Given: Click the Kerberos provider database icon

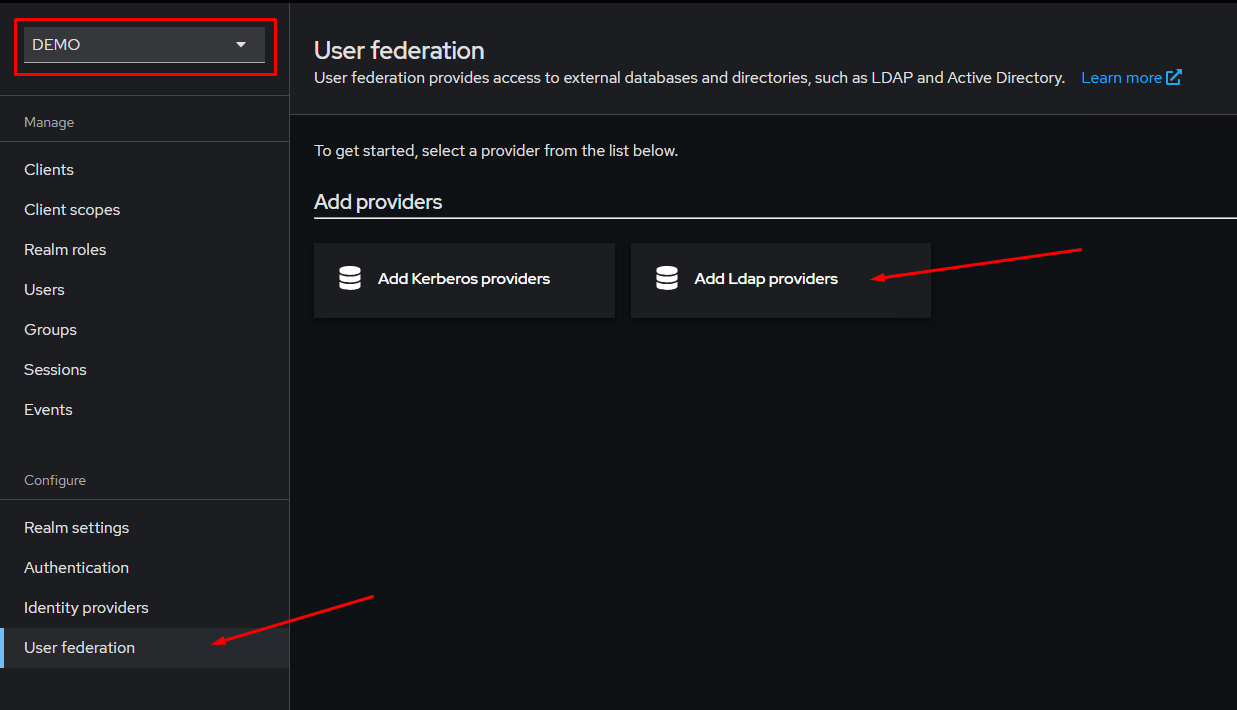Looking at the screenshot, I should pos(350,278).
